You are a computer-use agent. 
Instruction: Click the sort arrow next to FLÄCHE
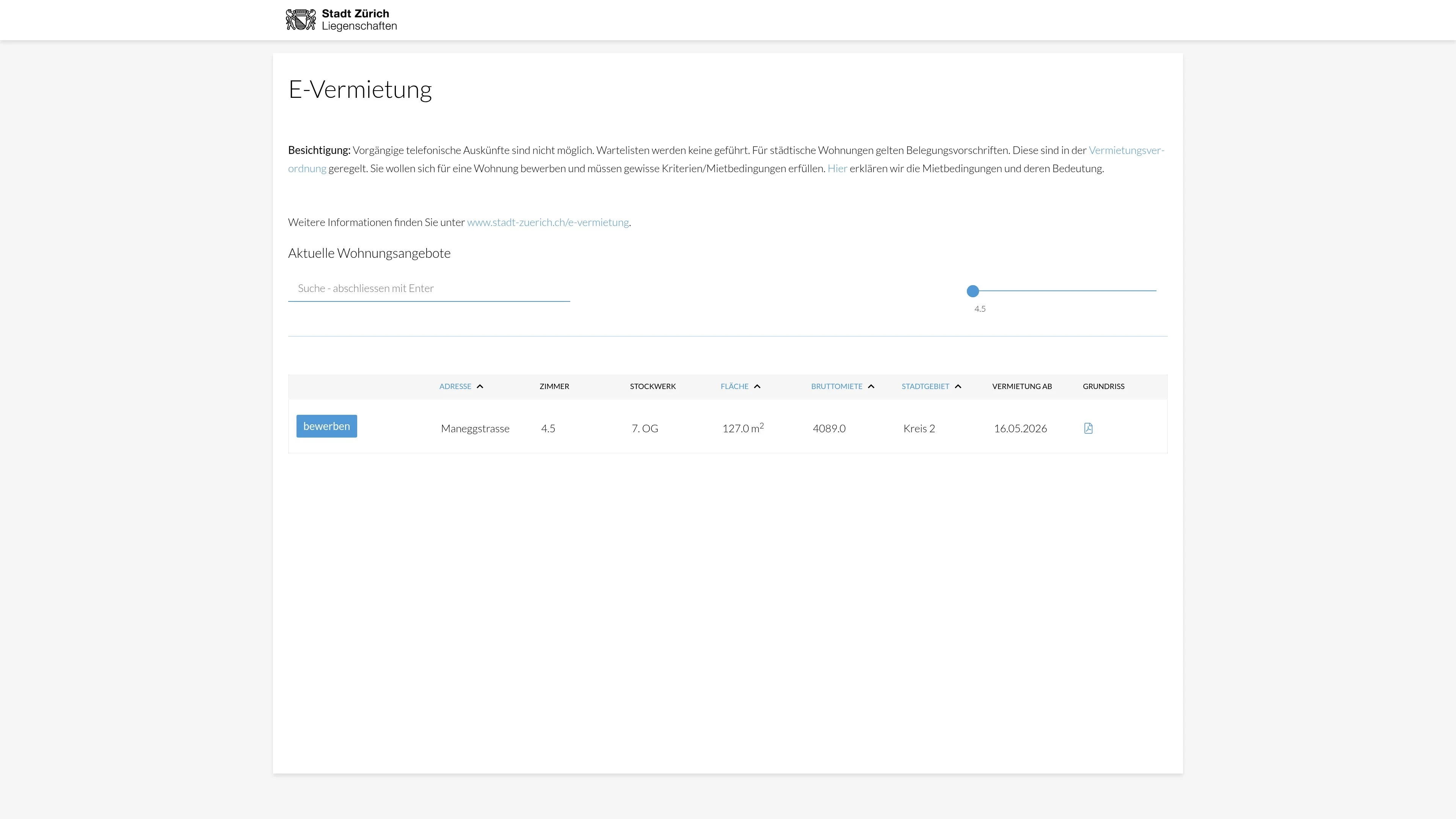coord(758,387)
